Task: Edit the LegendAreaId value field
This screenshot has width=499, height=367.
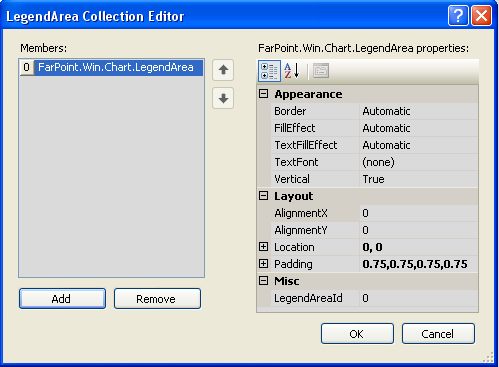Action: (419, 298)
